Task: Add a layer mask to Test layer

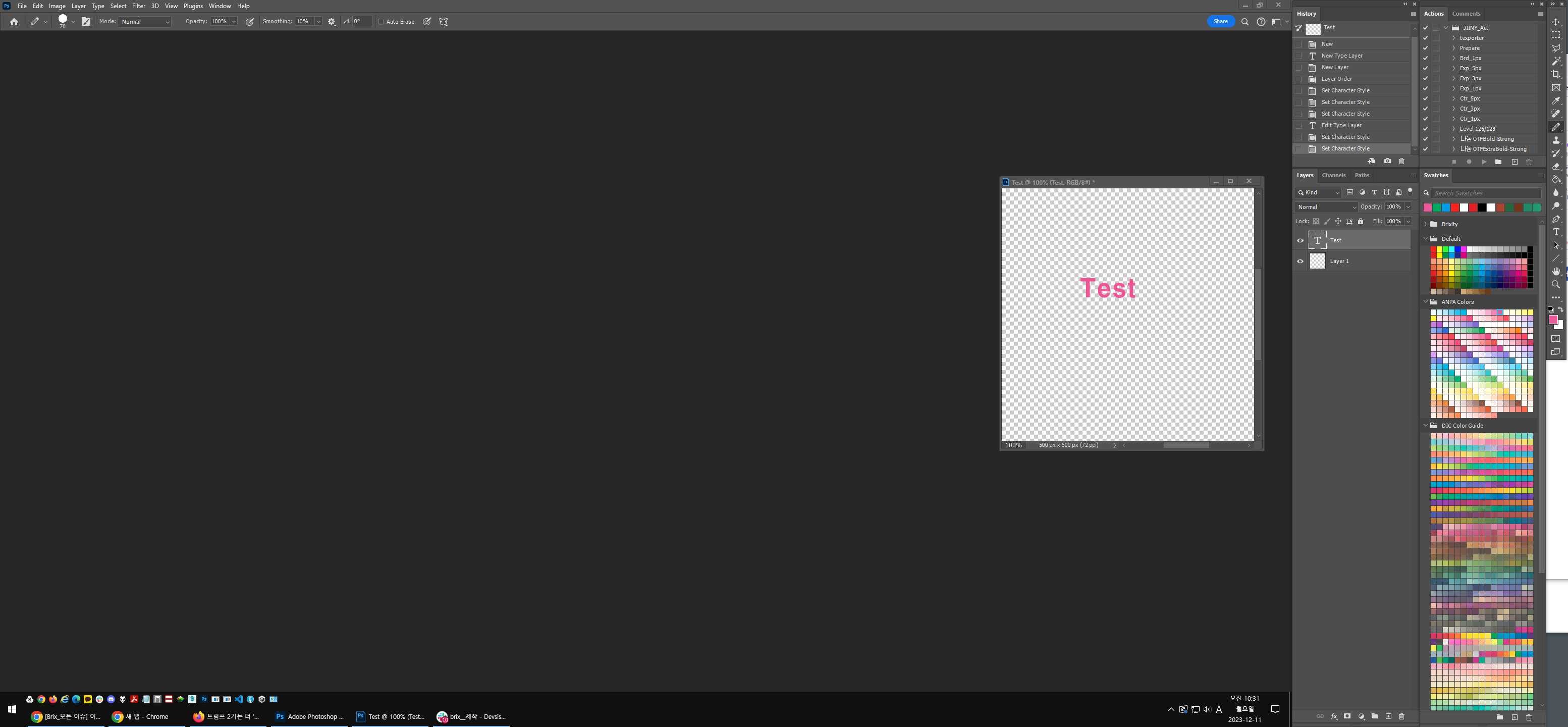Action: [1347, 716]
